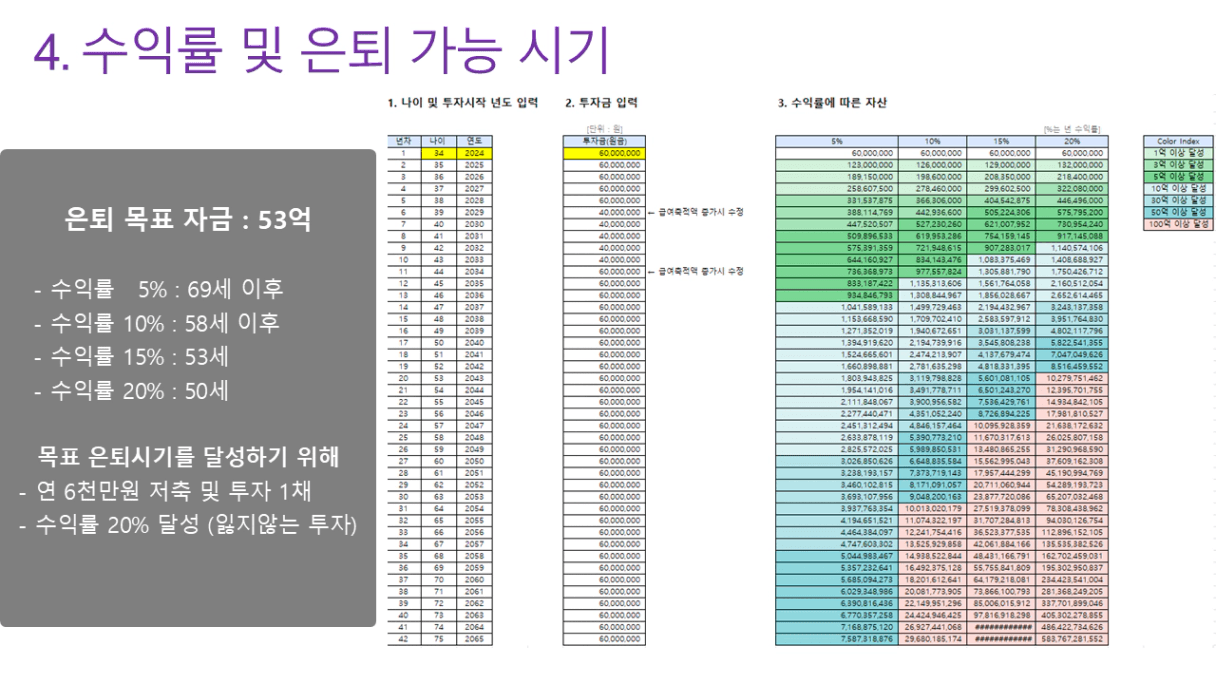1216x684 pixels.
Task: Click the 5% return column header
Action: tap(836, 141)
